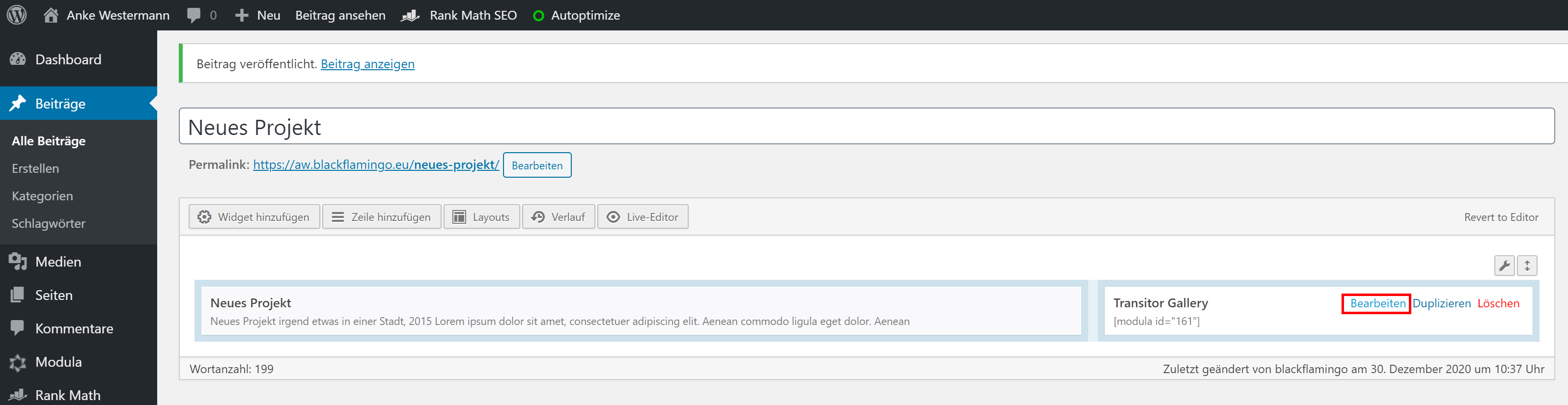Click the plus icon next to Neu

tap(242, 15)
